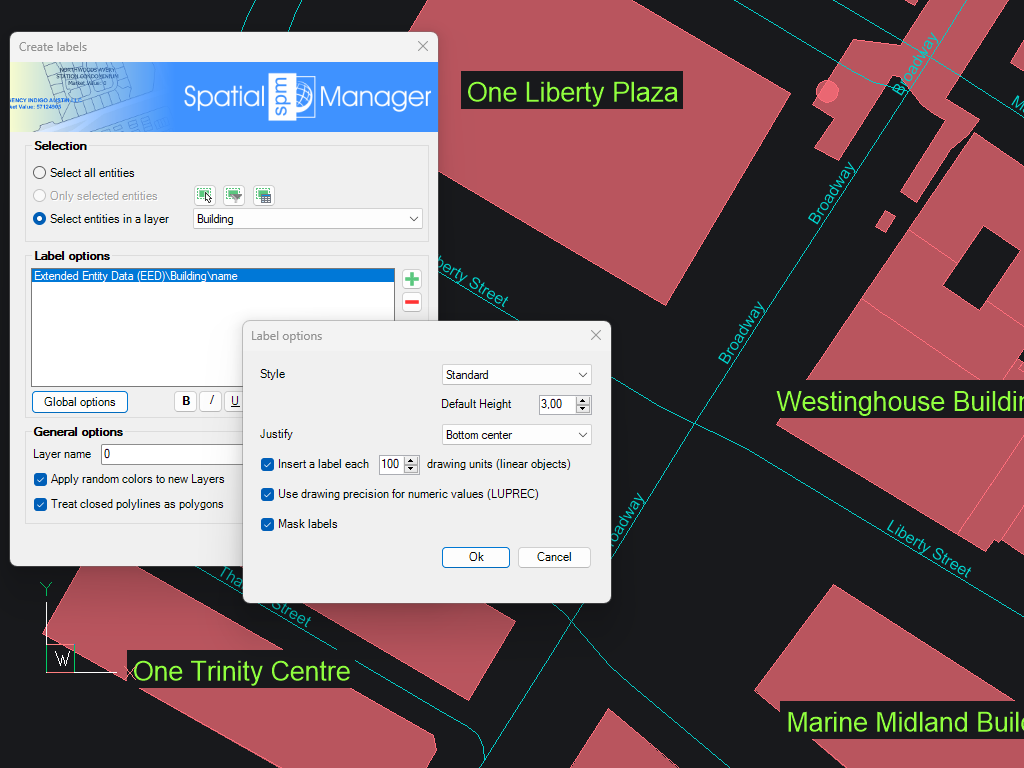Uncheck Treat closed polylines as polygons

coord(40,504)
